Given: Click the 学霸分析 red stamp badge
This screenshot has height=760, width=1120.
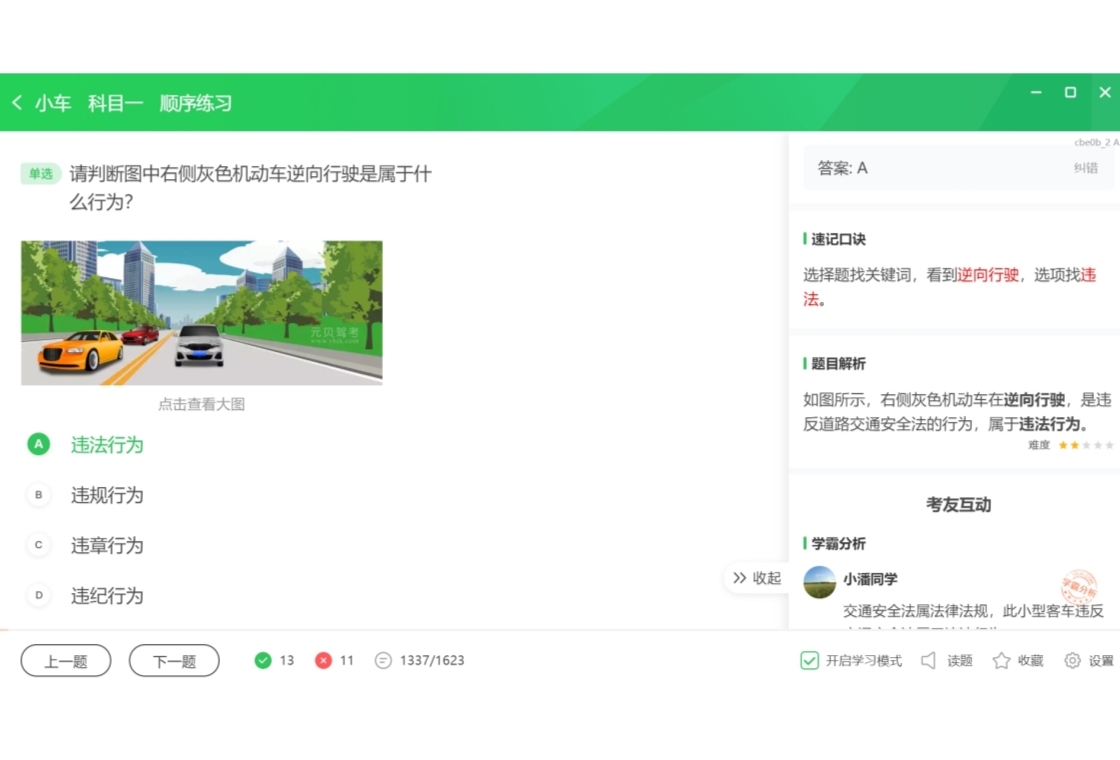Looking at the screenshot, I should pyautogui.click(x=1079, y=587).
